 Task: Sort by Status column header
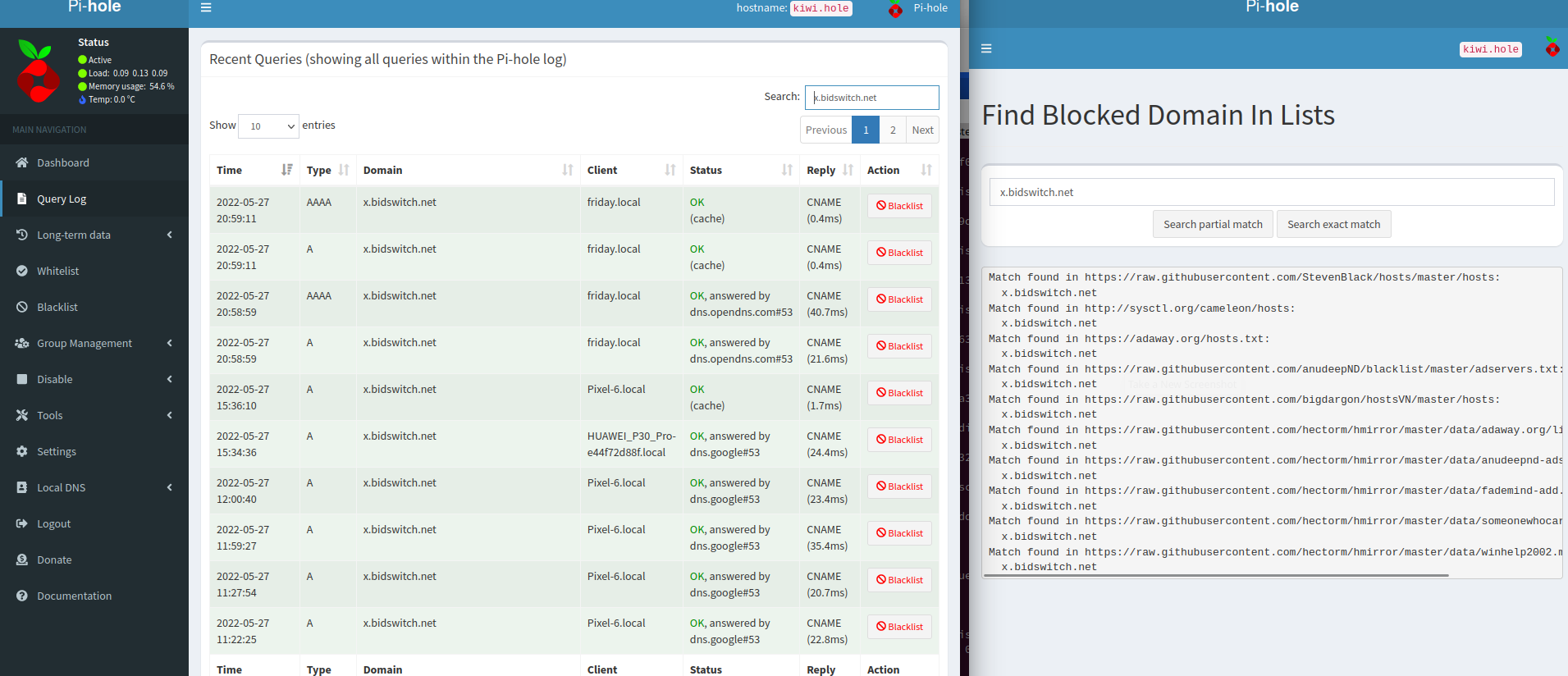(741, 170)
